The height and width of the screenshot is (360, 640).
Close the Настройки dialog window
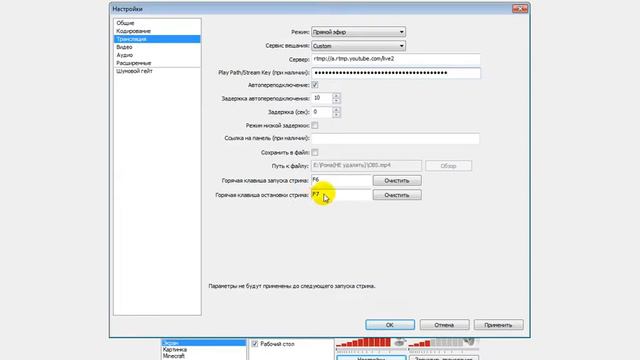point(520,9)
